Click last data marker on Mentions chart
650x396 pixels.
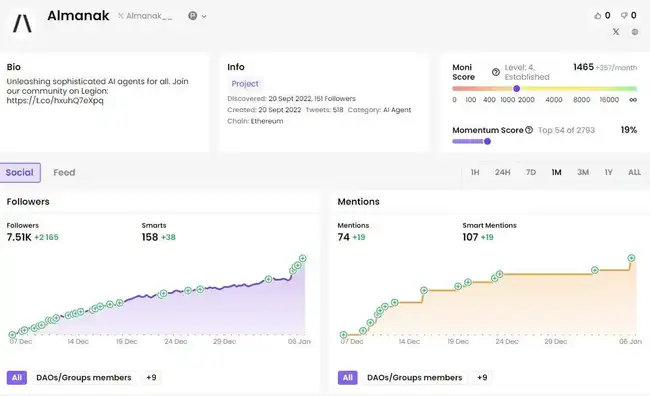tap(631, 258)
